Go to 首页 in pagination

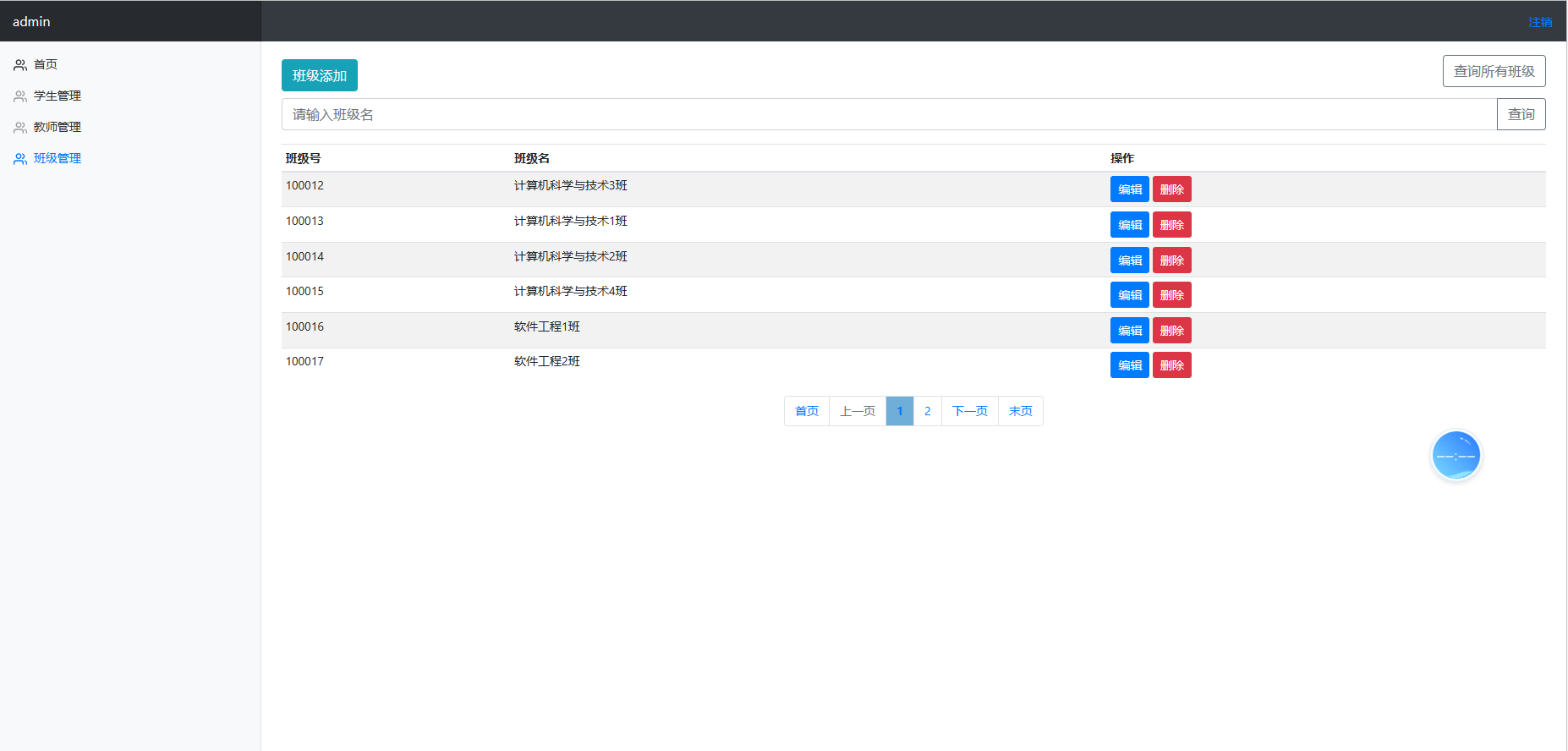coord(807,411)
